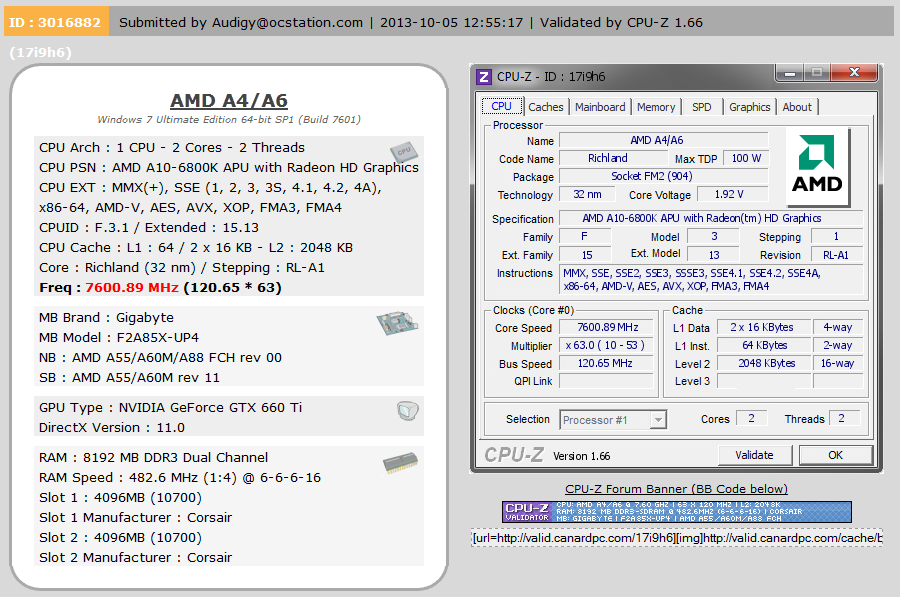Minimize the CPU-Z window
900x597 pixels.
tap(790, 73)
